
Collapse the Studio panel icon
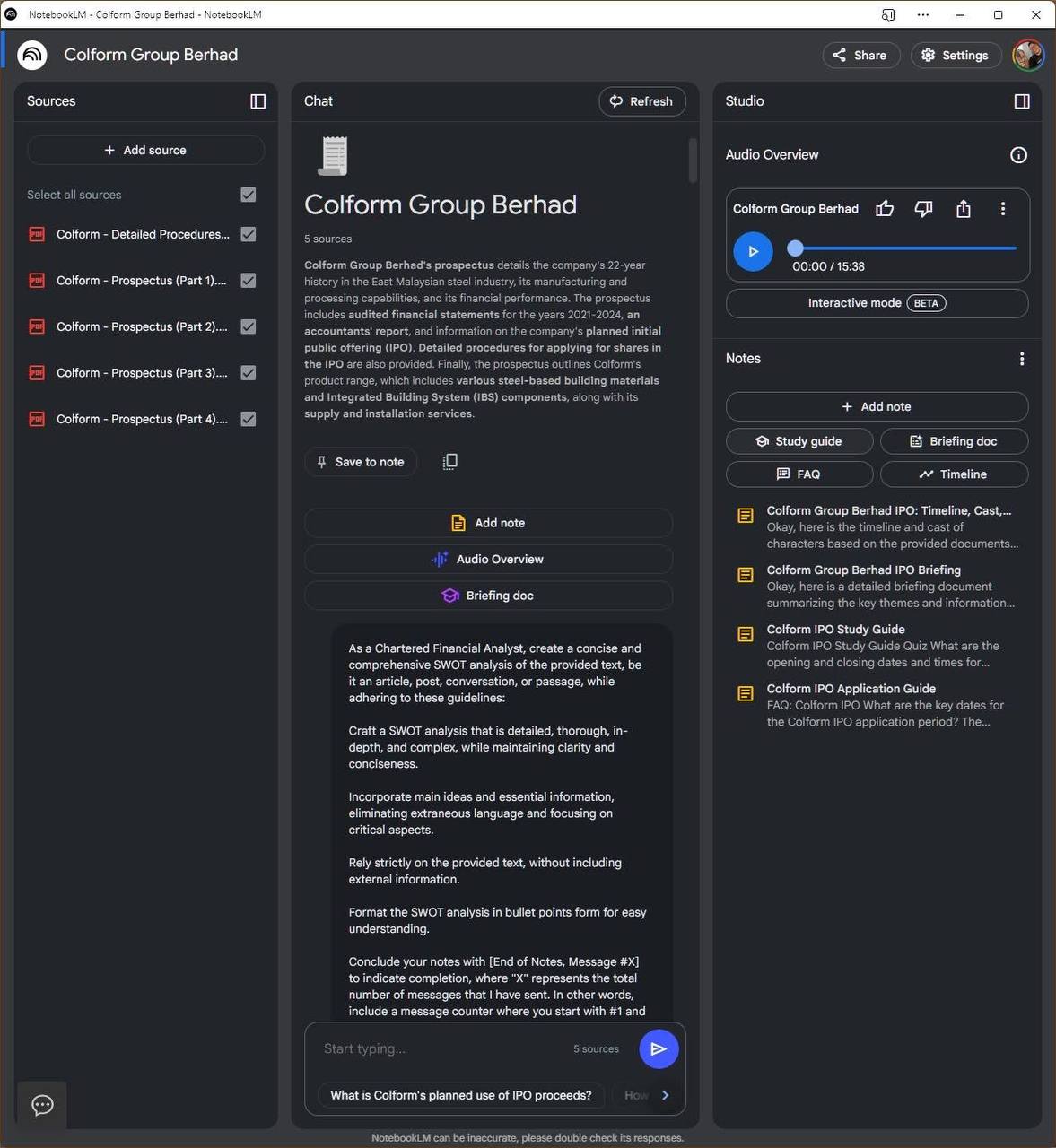(x=1021, y=101)
